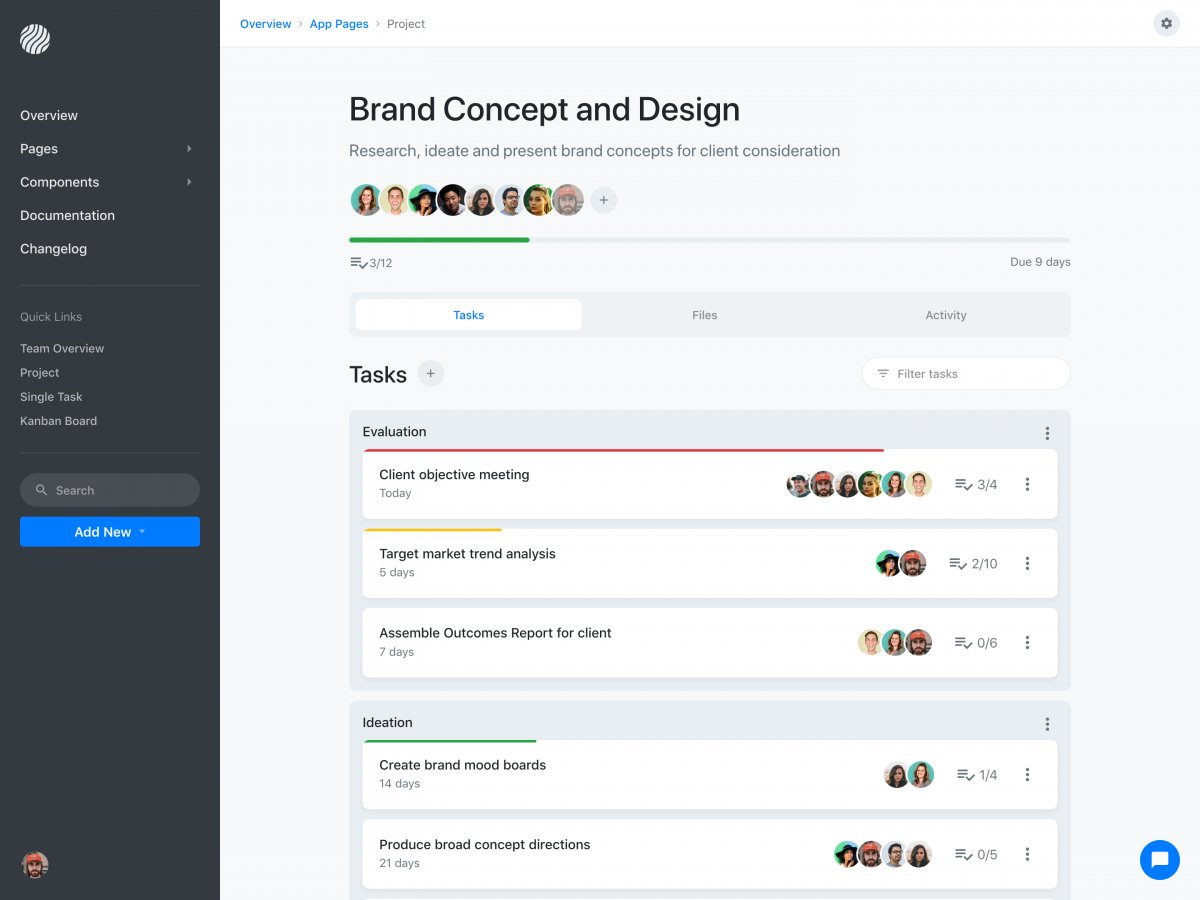Click checklist icon in Target market trend row

pyautogui.click(x=958, y=564)
